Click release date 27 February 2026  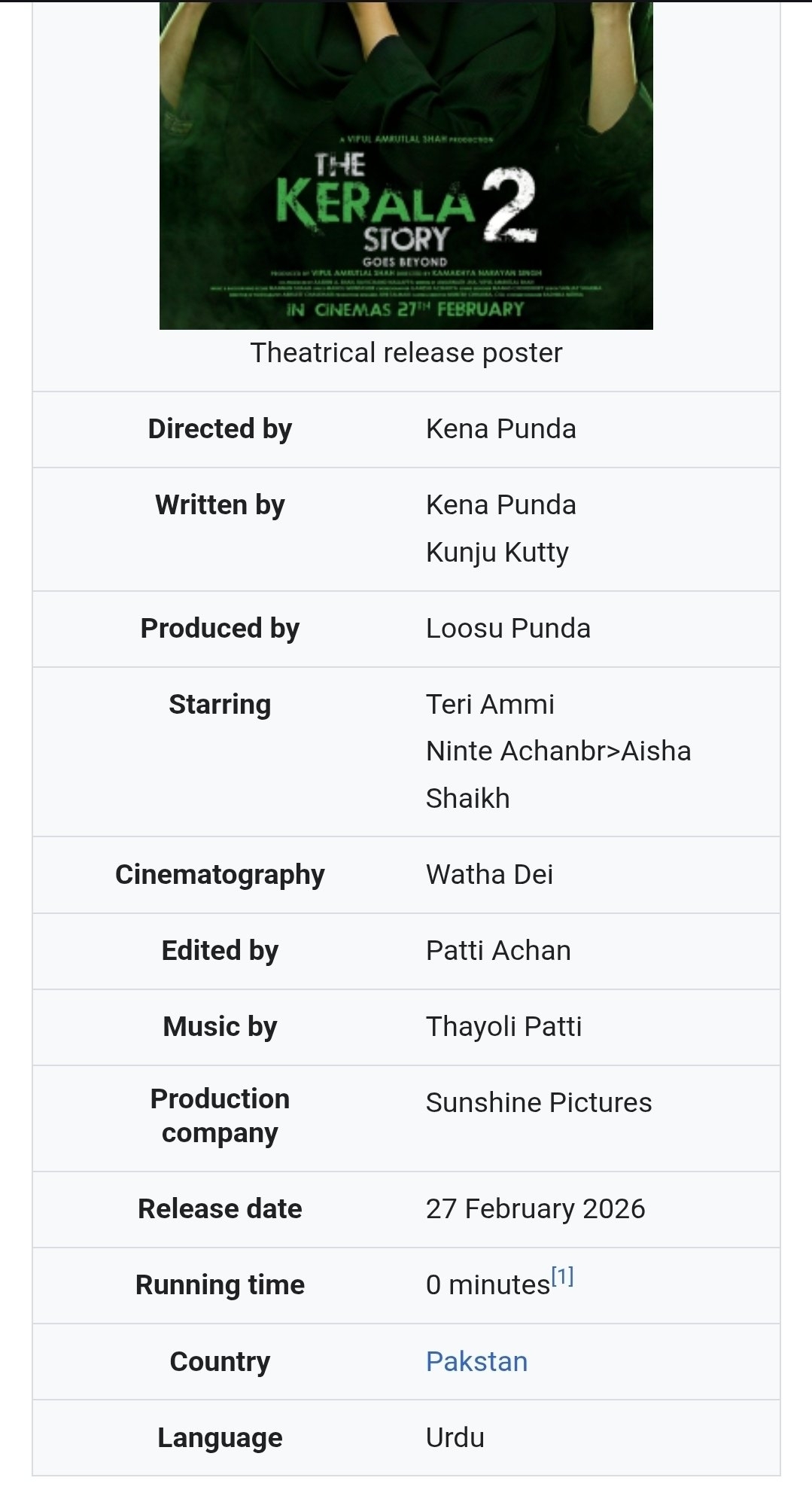click(535, 1208)
